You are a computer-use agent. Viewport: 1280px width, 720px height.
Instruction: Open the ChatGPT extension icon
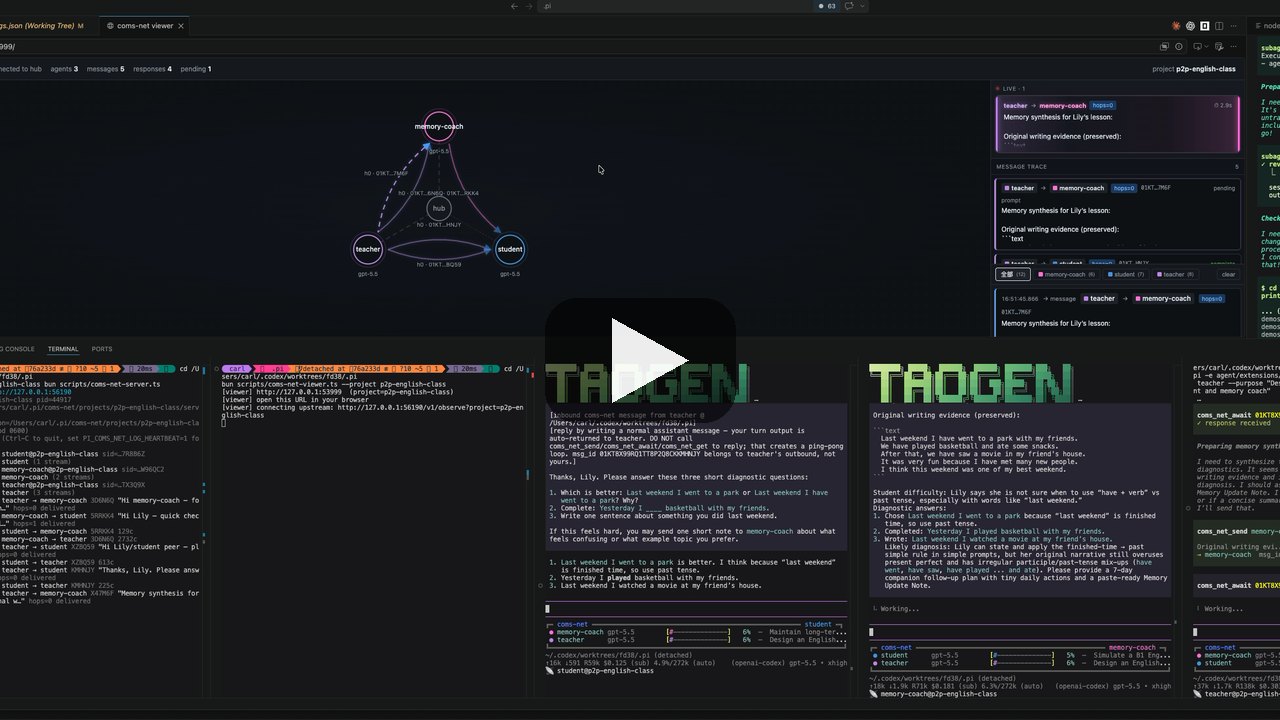[1190, 26]
